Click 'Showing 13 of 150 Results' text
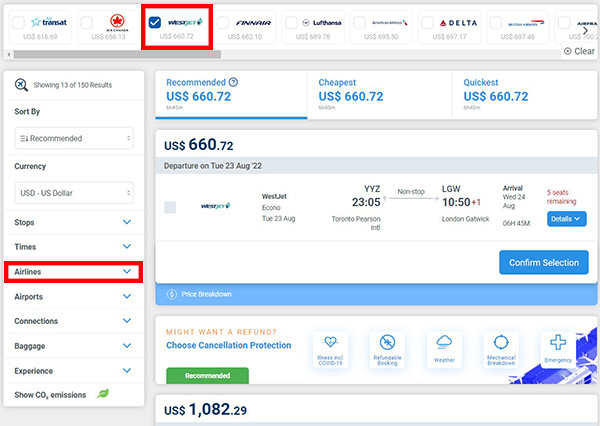Screen dimensions: 600x426 point(73,85)
